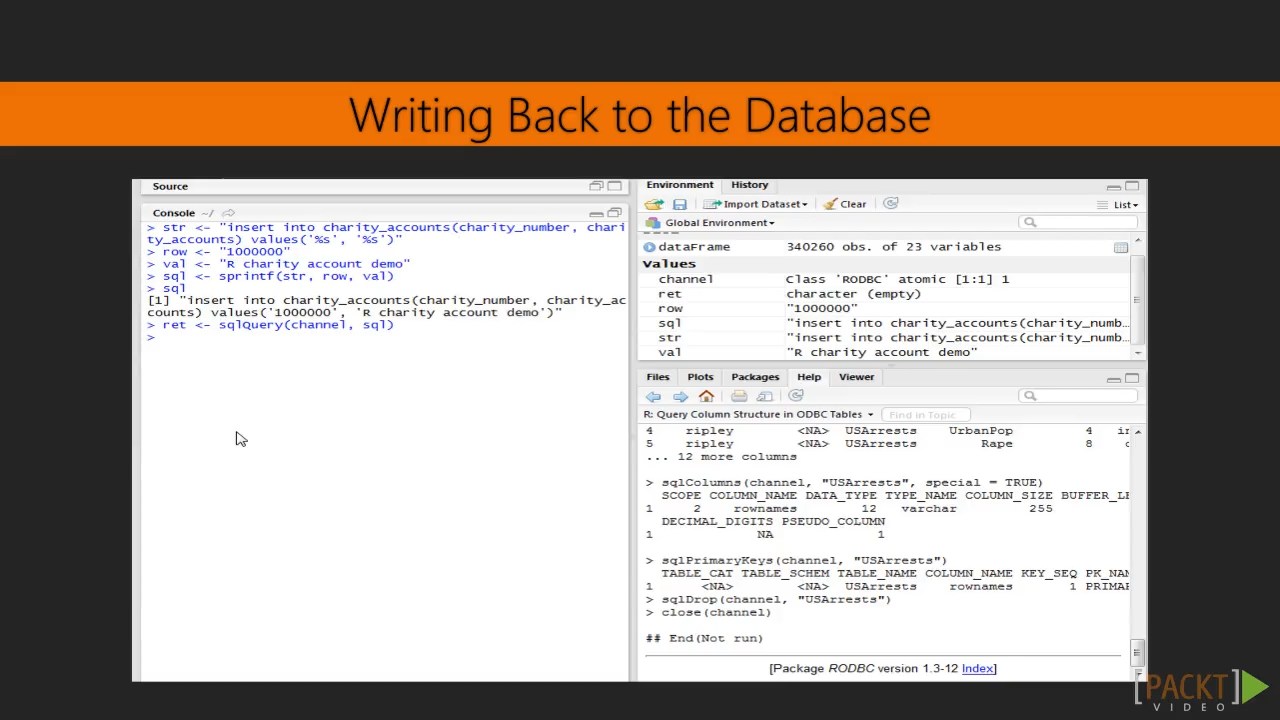This screenshot has width=1280, height=720.
Task: Refresh the Environment pane
Action: pos(891,204)
